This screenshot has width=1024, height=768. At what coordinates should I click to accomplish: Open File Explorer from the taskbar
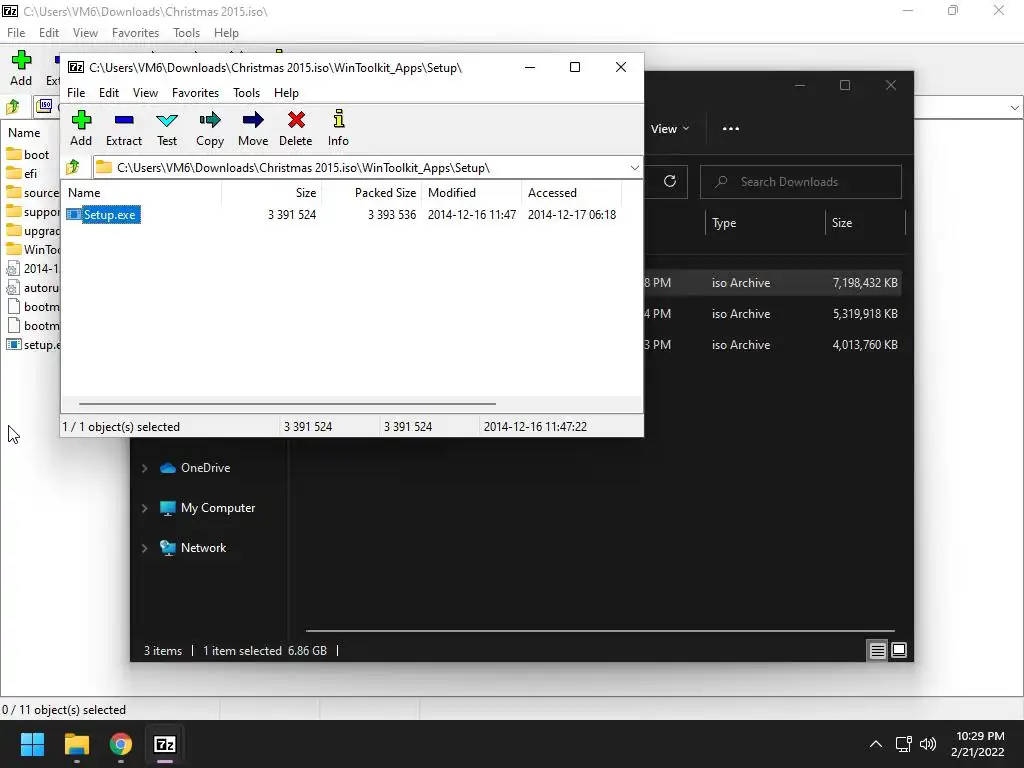click(76, 744)
